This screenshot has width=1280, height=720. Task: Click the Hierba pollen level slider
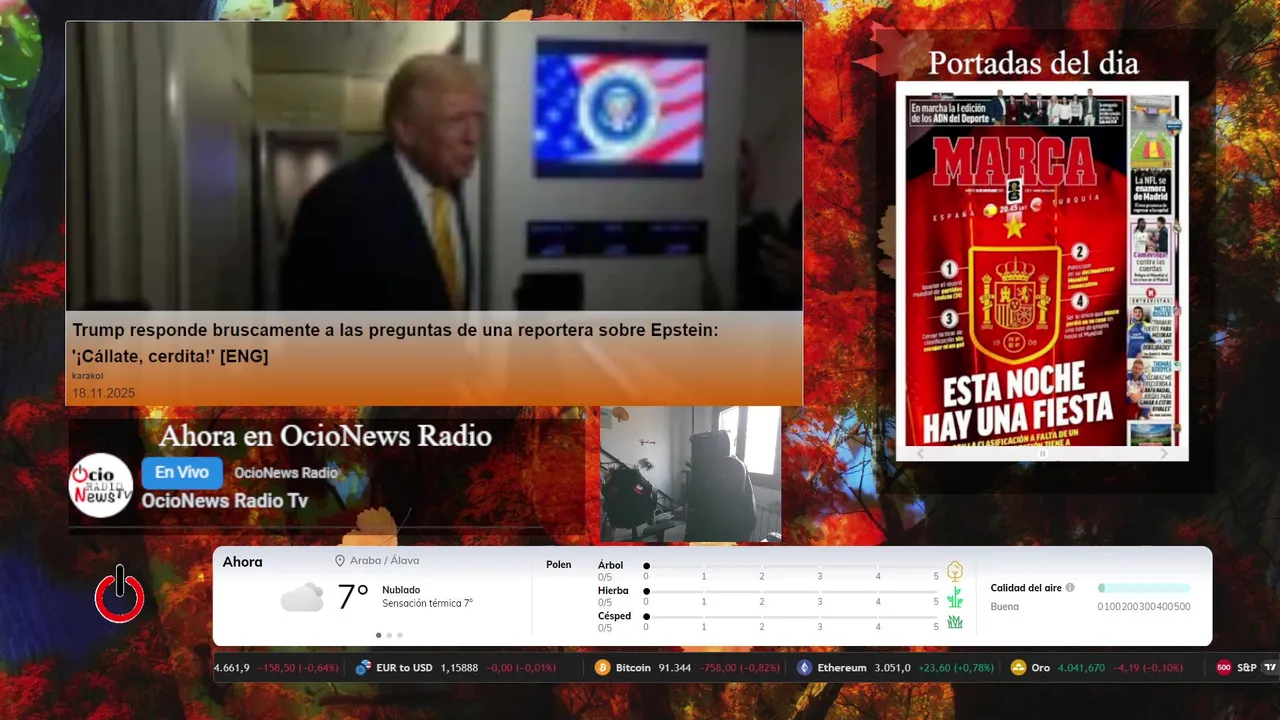coord(791,592)
